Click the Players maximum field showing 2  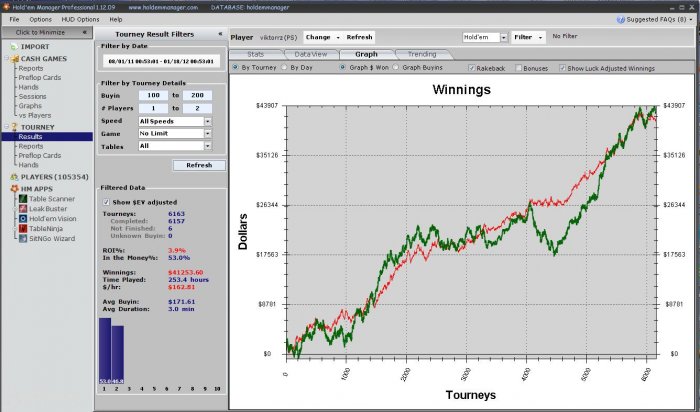point(197,108)
